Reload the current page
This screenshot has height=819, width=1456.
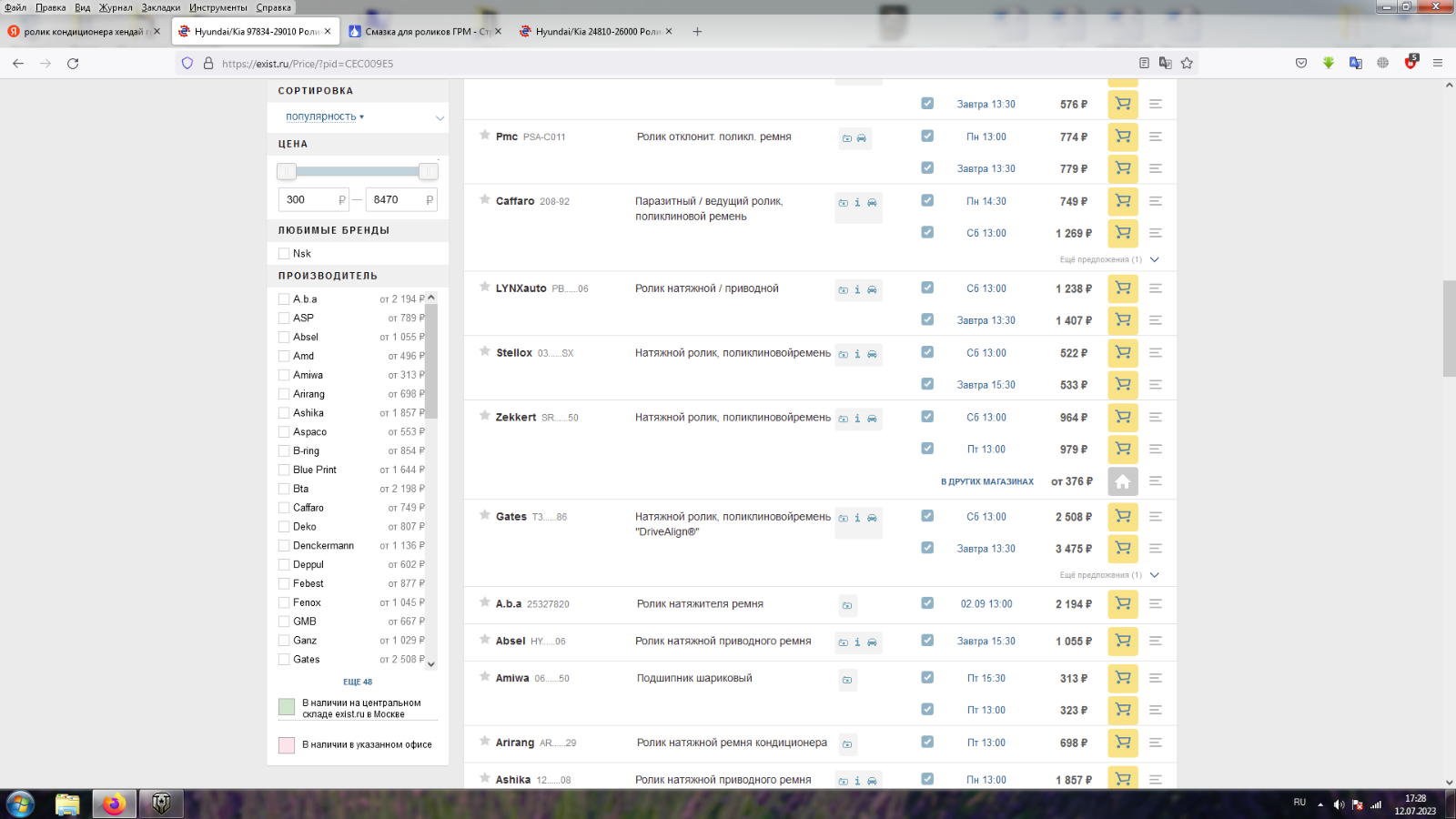(73, 64)
